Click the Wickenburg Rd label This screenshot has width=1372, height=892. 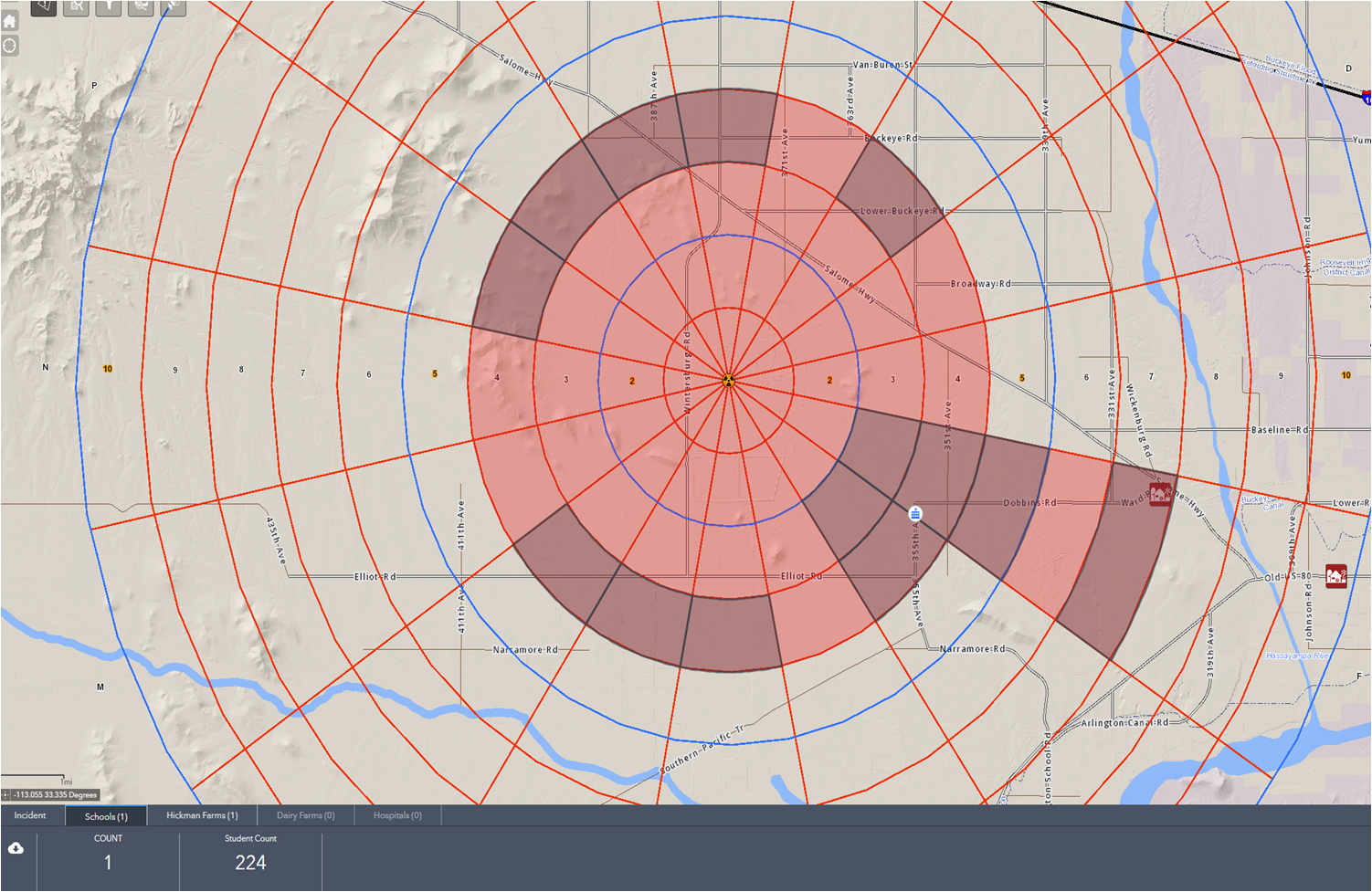[x=1138, y=421]
